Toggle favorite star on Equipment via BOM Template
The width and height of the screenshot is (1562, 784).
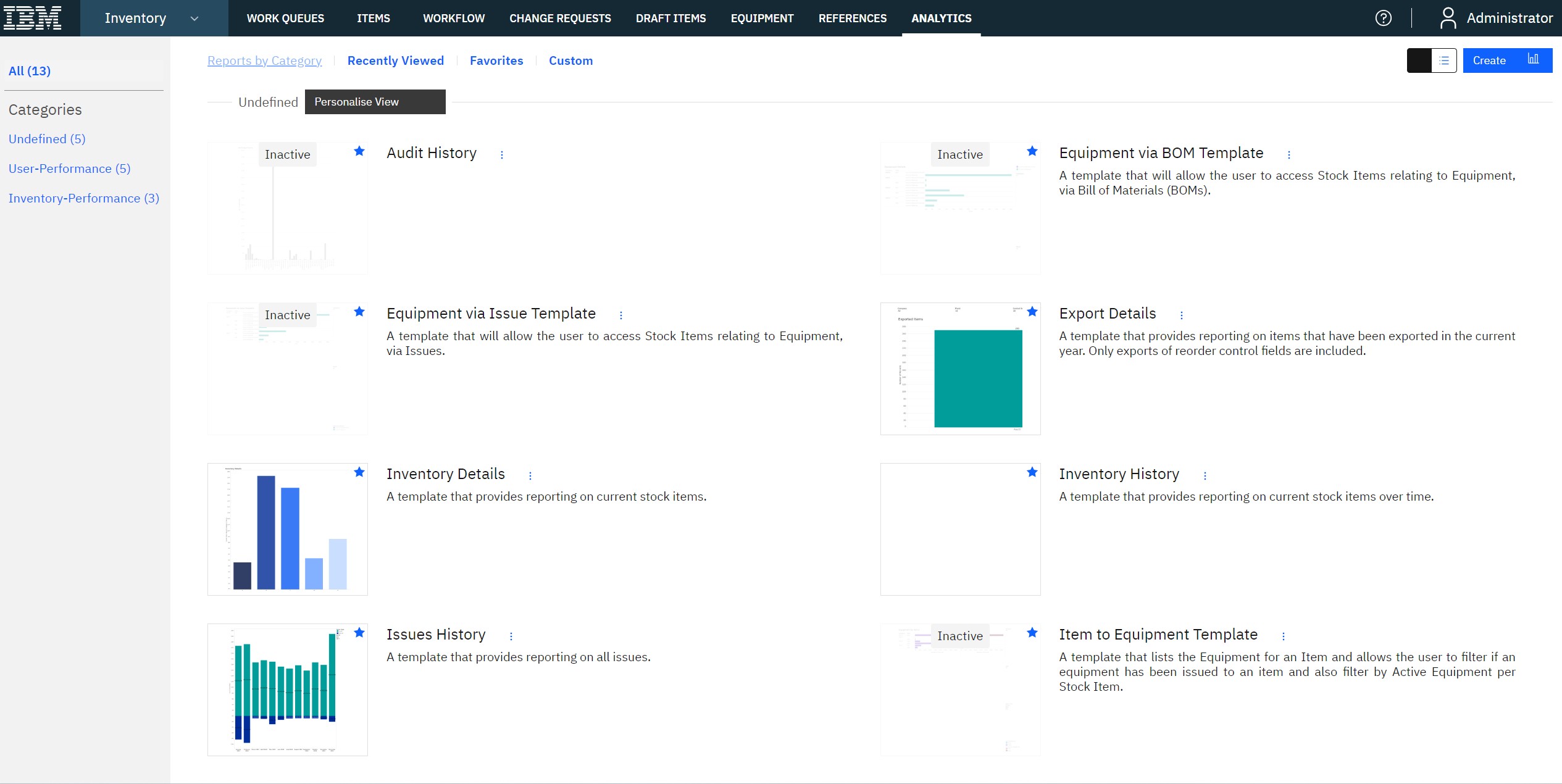1032,151
